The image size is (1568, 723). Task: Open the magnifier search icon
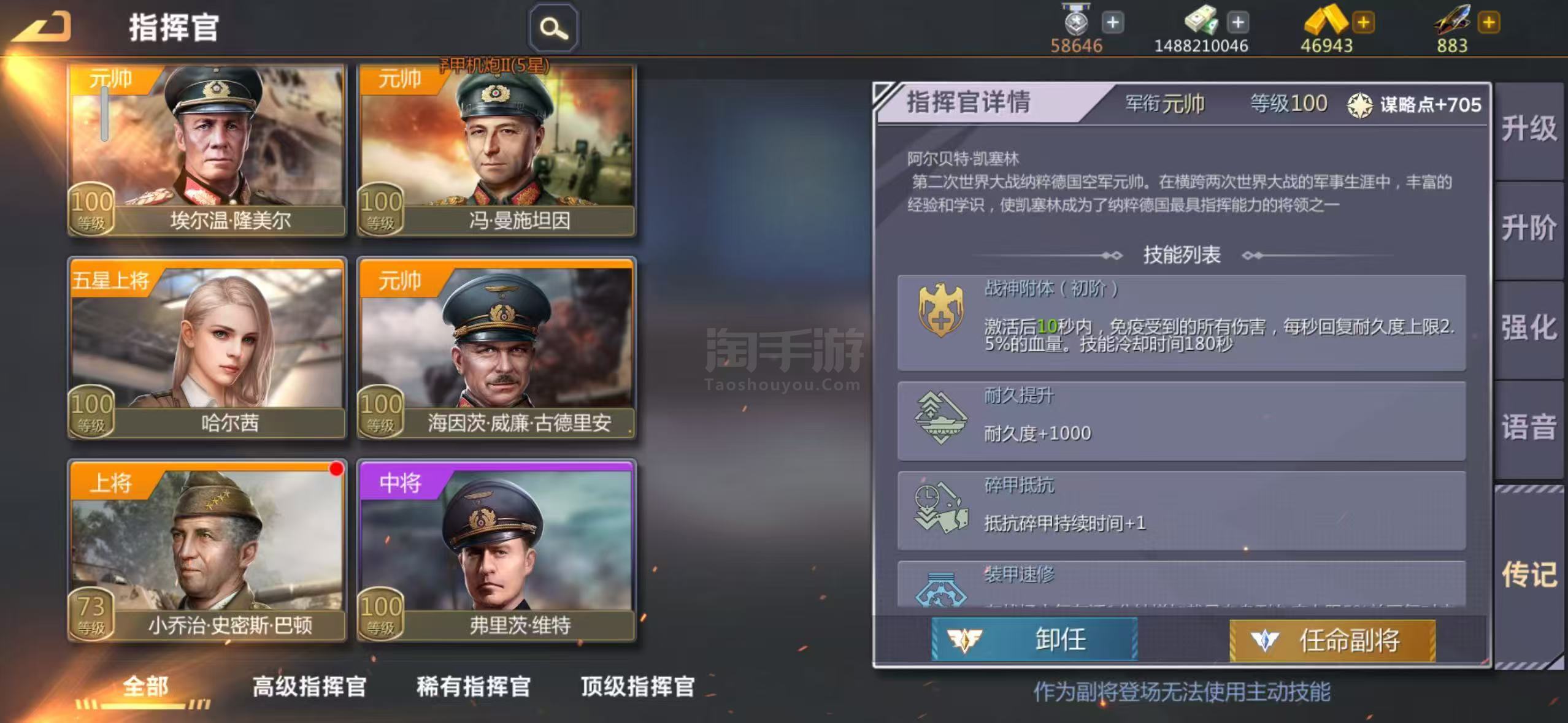pyautogui.click(x=553, y=28)
